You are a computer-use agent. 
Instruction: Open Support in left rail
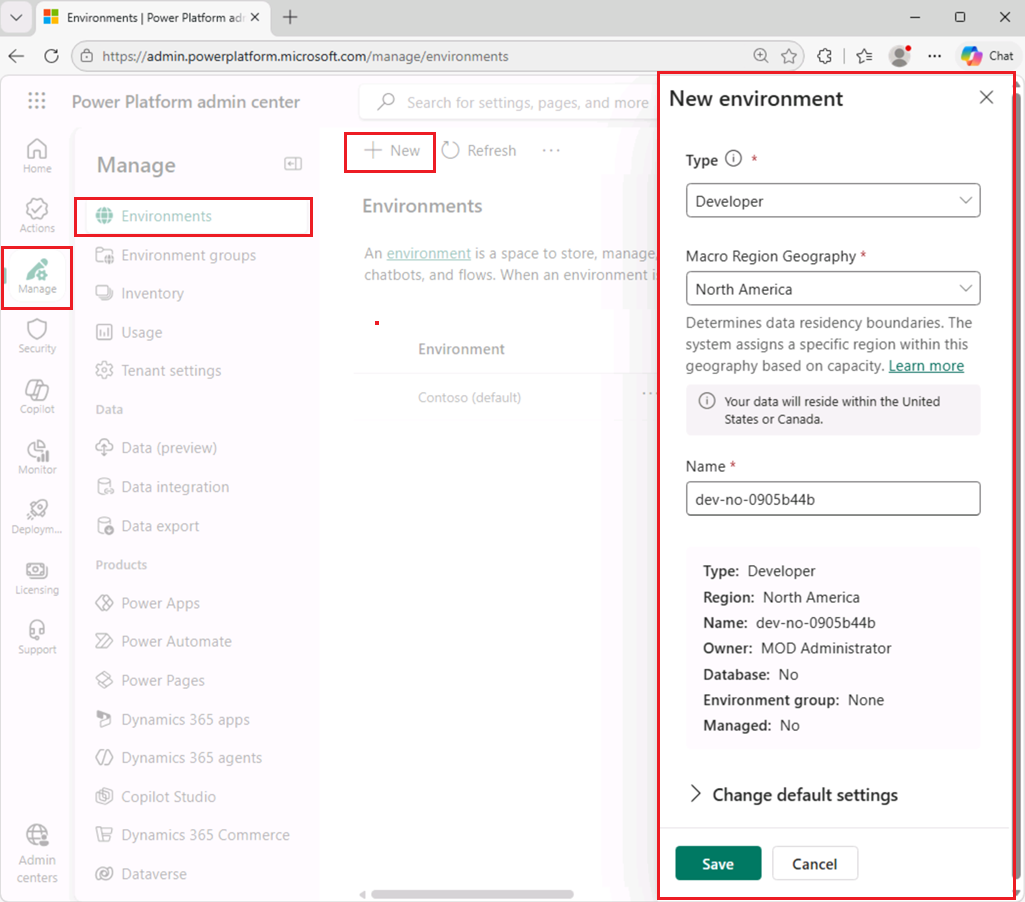tap(37, 637)
